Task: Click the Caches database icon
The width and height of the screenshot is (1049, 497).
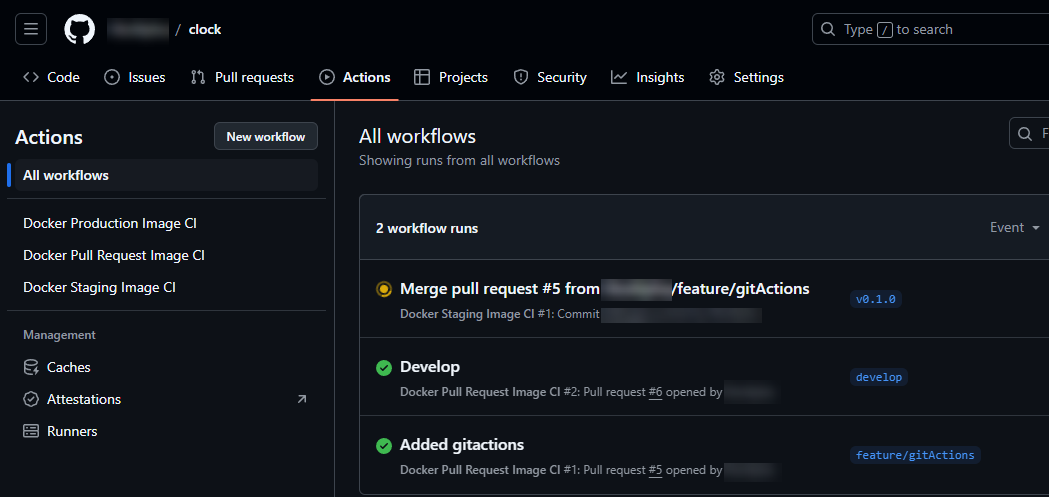Action: pos(31,367)
